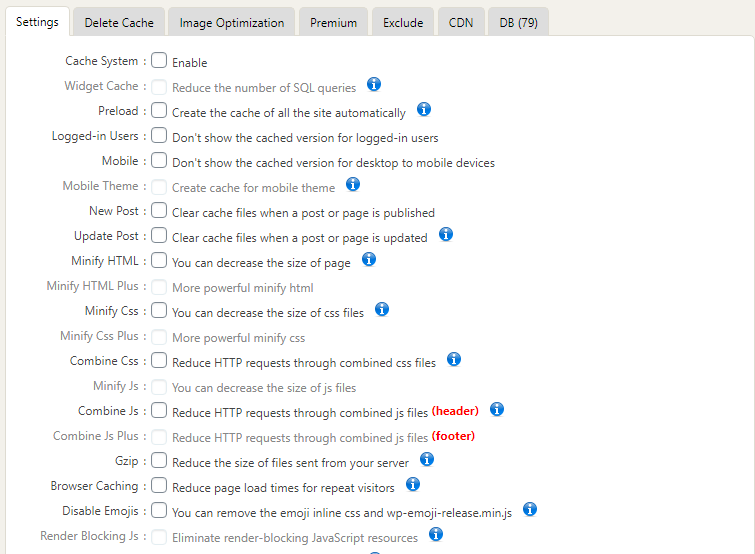Click info icon next to Disable Emojis

(530, 510)
